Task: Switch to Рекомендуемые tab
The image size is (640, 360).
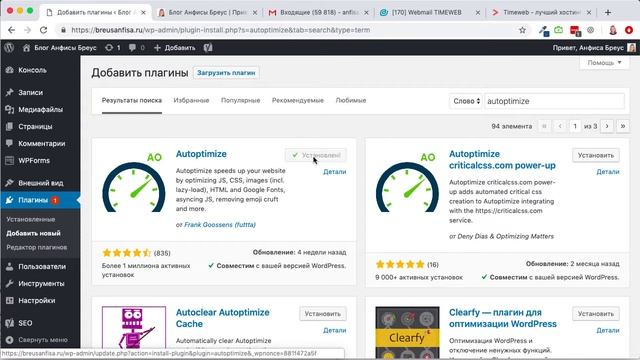Action: click(x=298, y=100)
